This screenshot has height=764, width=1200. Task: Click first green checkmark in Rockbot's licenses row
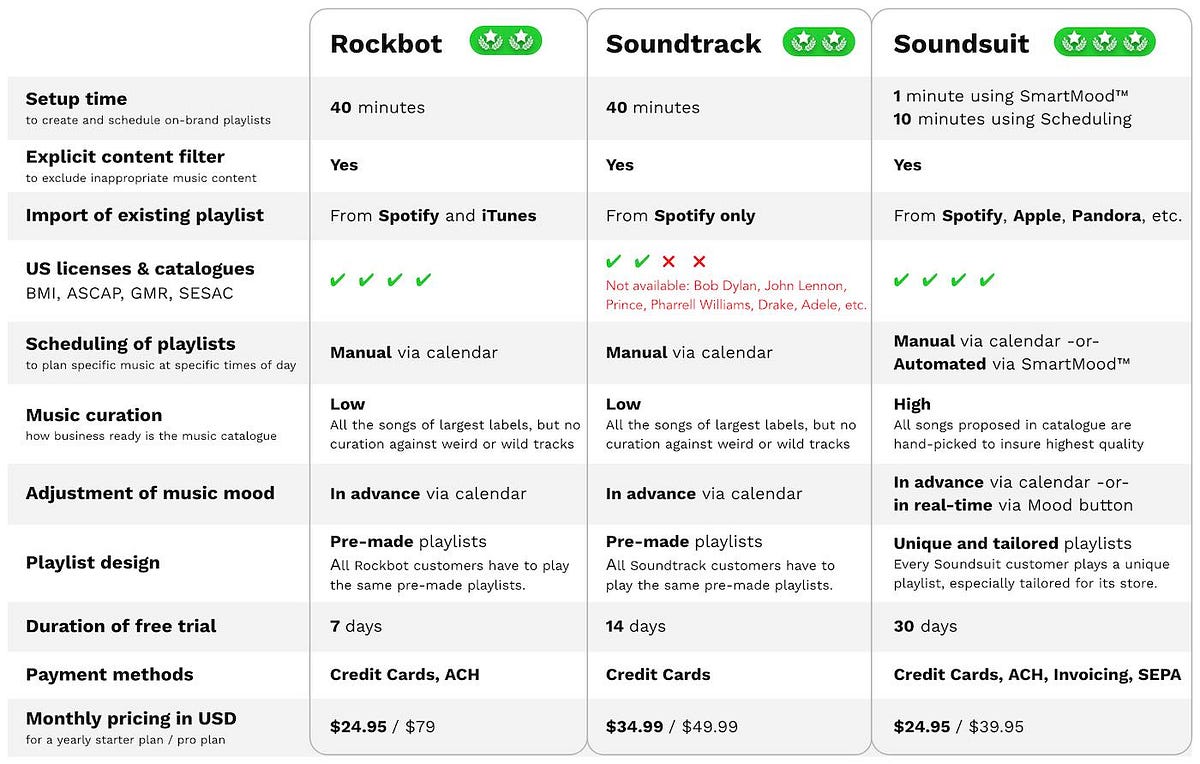[x=338, y=280]
